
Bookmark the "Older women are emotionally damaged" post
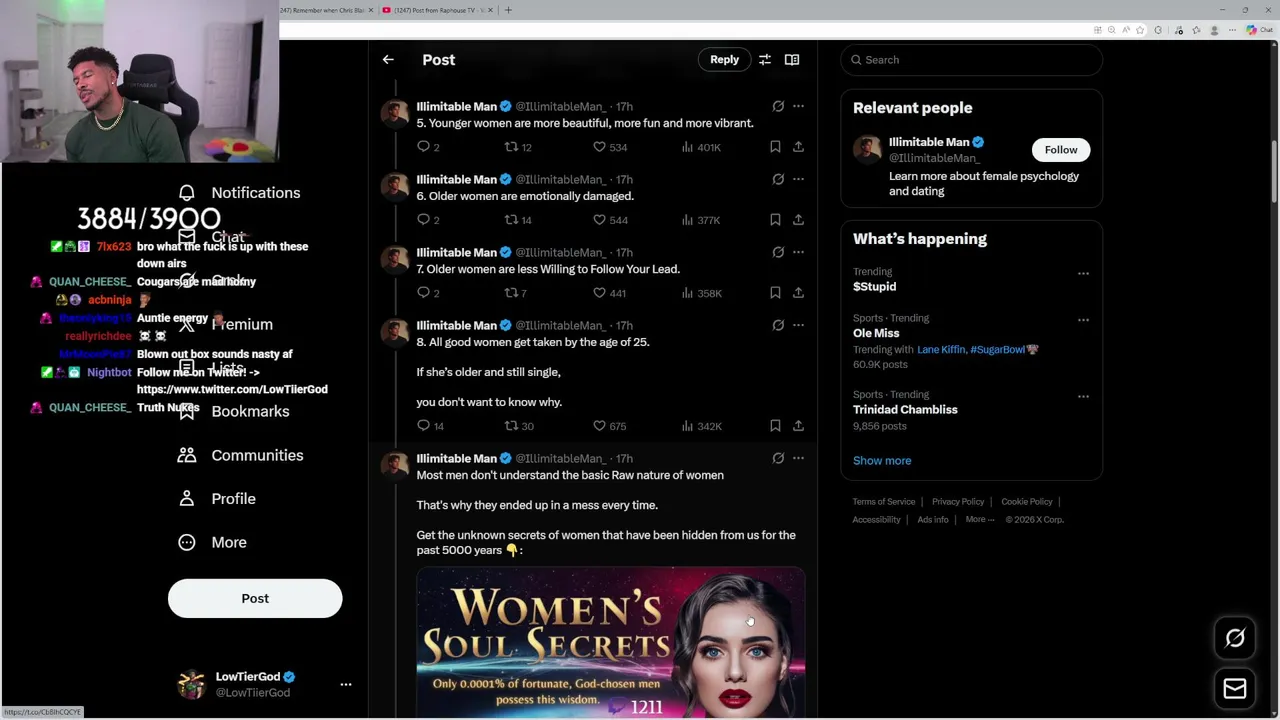coord(775,220)
